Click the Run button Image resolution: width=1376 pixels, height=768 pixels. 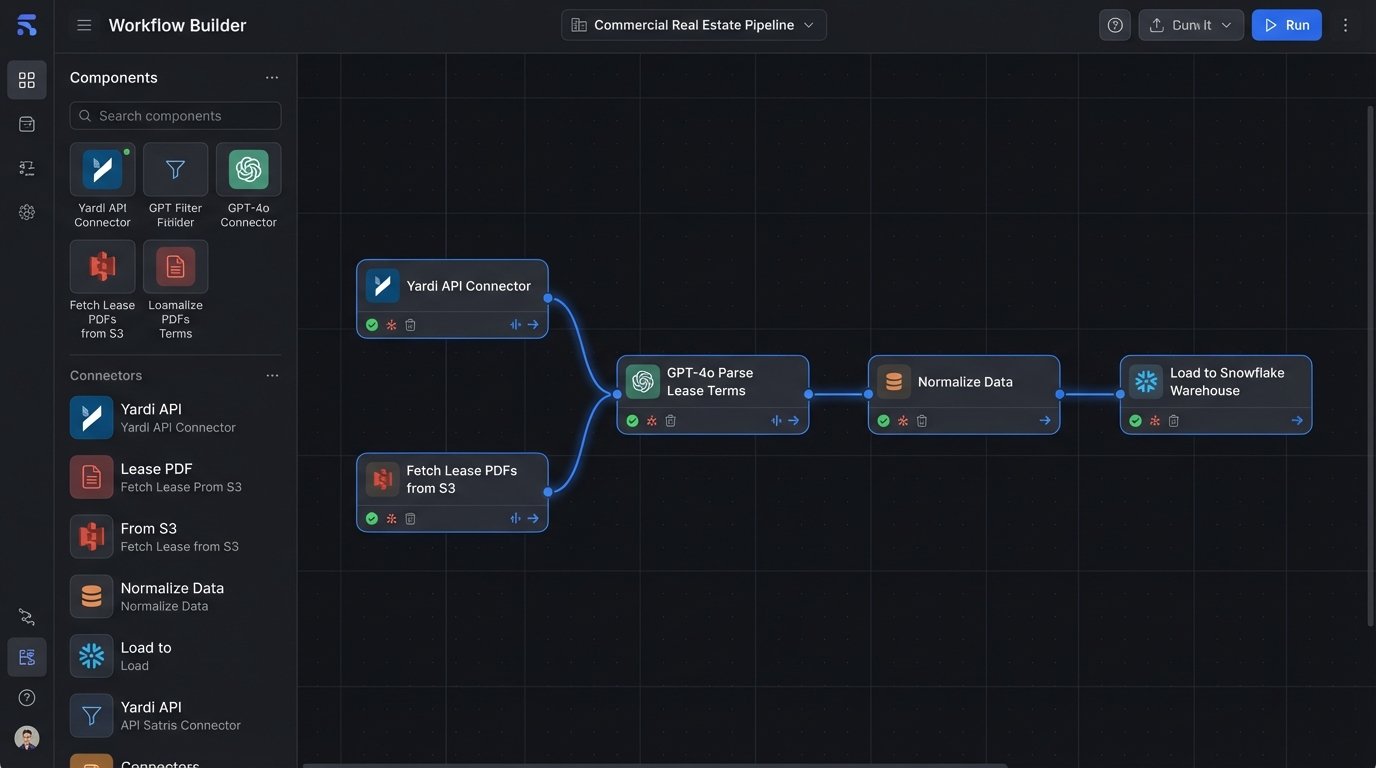tap(1286, 25)
